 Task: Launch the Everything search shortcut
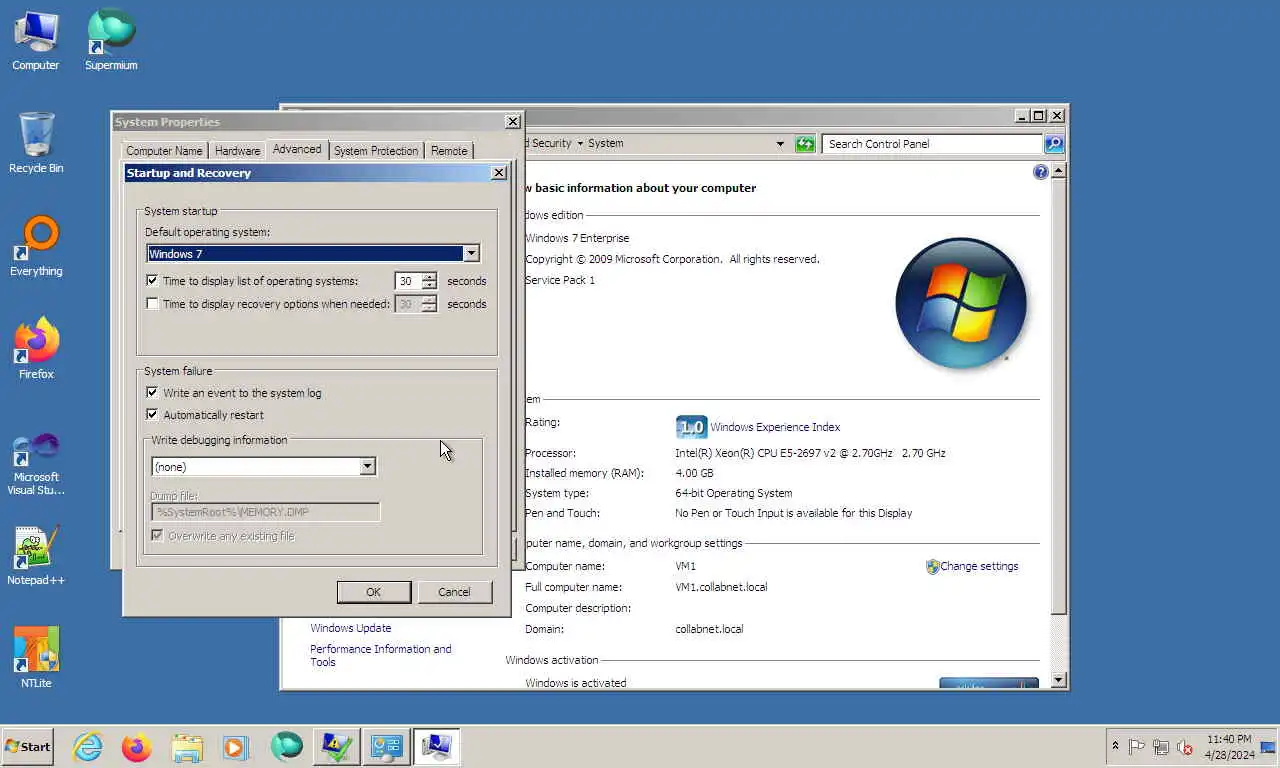point(36,246)
